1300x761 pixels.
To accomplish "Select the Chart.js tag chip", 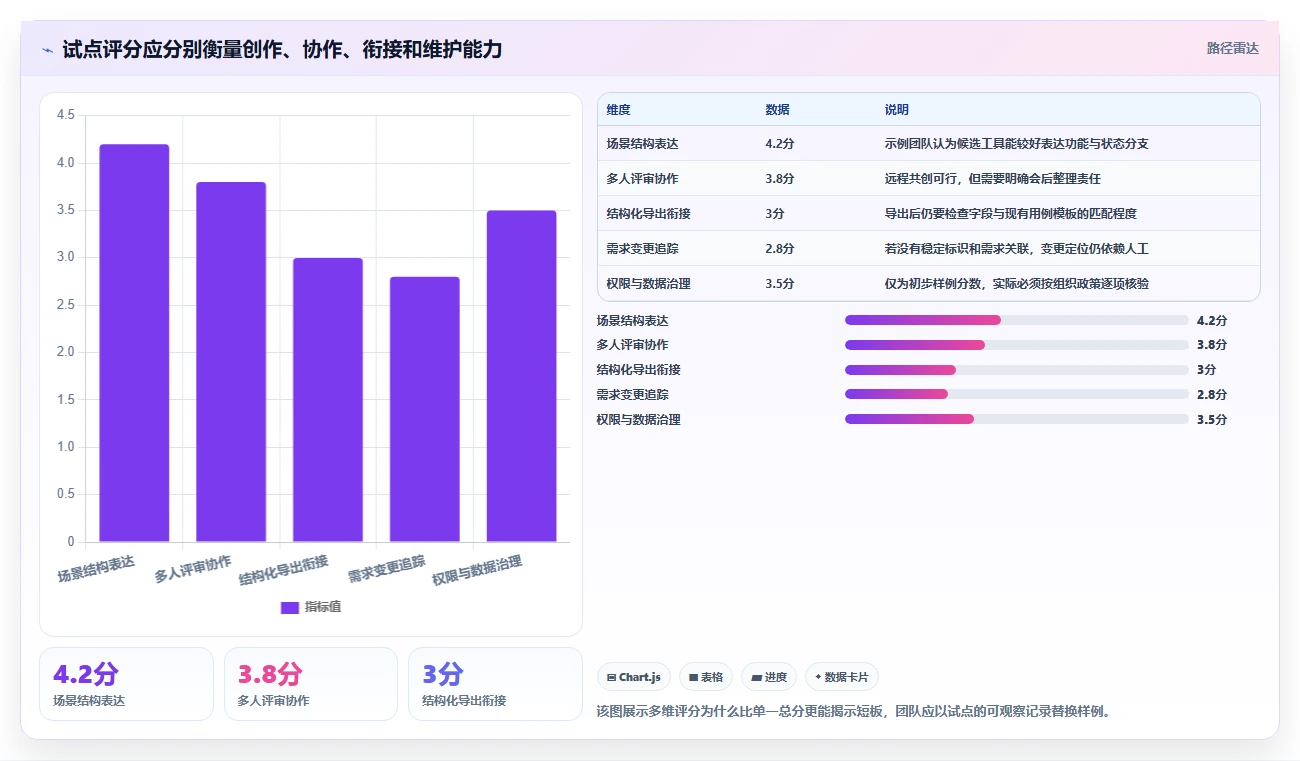I will [634, 677].
